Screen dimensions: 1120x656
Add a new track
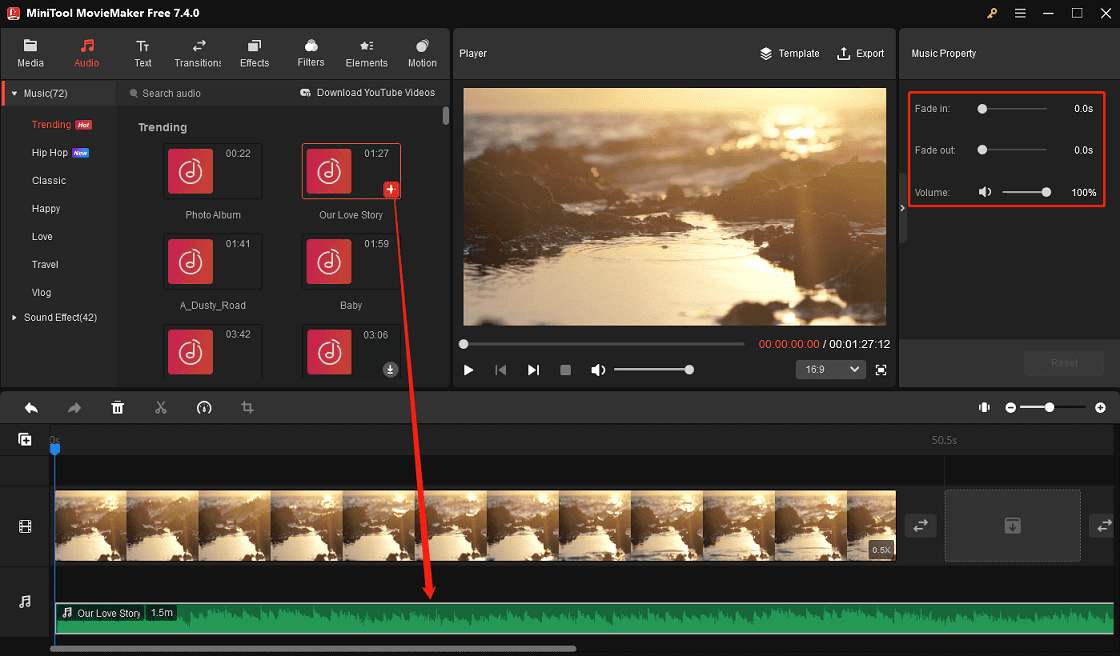[x=25, y=439]
